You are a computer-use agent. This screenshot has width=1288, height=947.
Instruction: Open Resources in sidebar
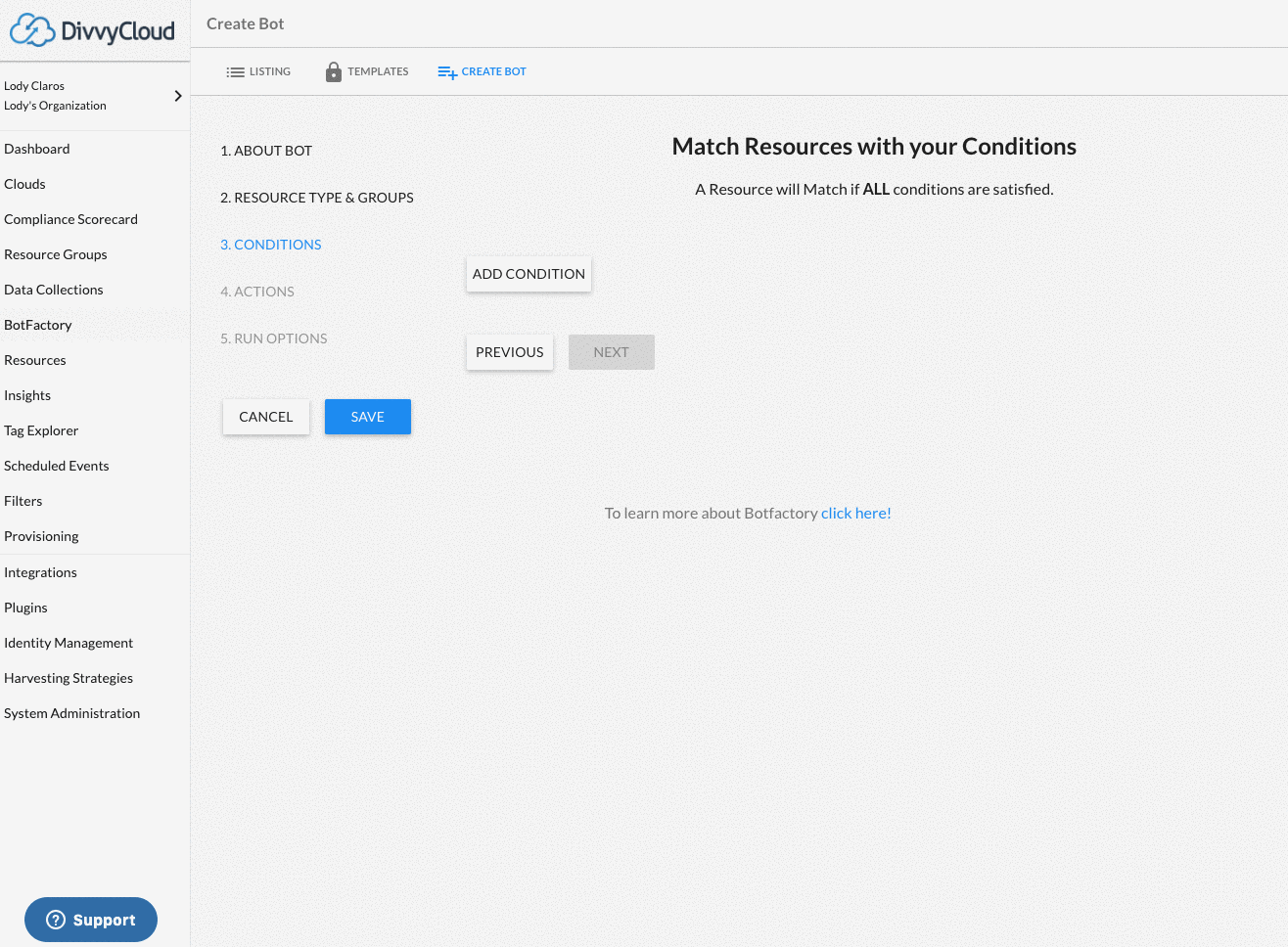[35, 360]
